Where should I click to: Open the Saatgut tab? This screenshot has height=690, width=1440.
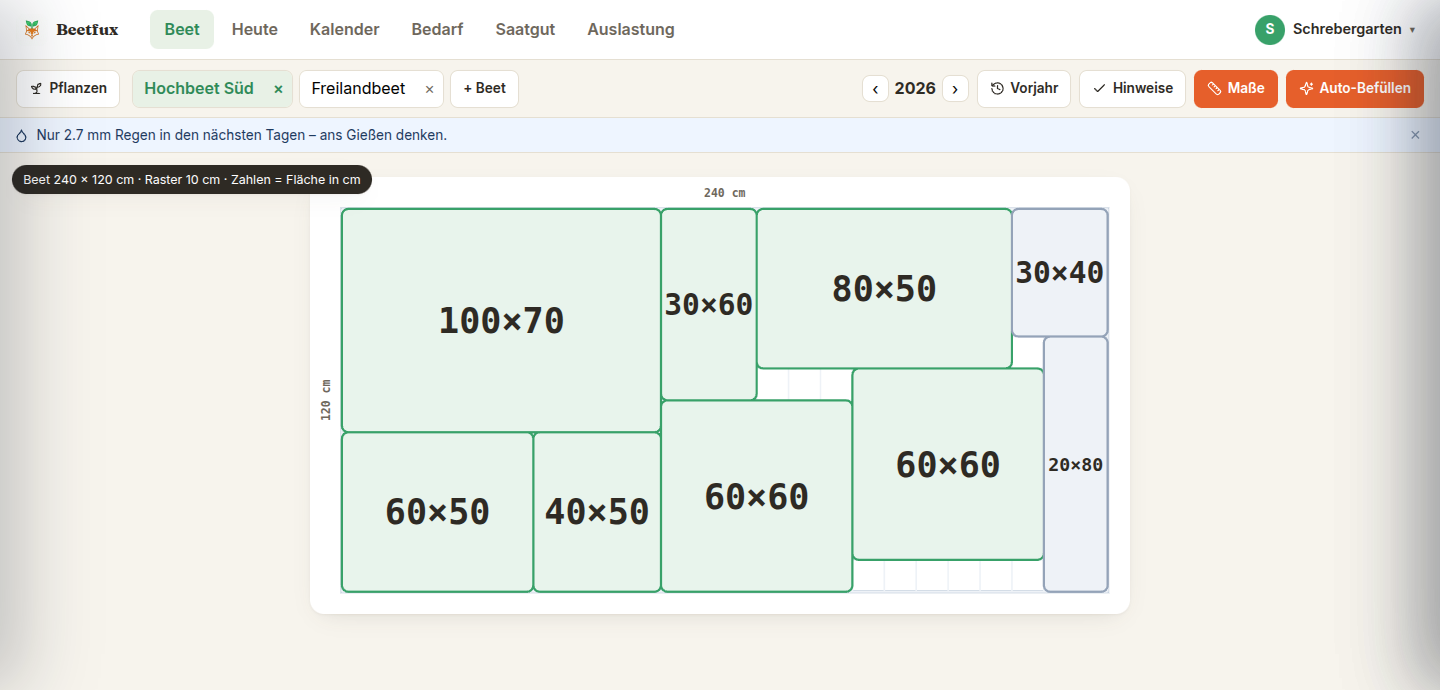[x=526, y=30]
